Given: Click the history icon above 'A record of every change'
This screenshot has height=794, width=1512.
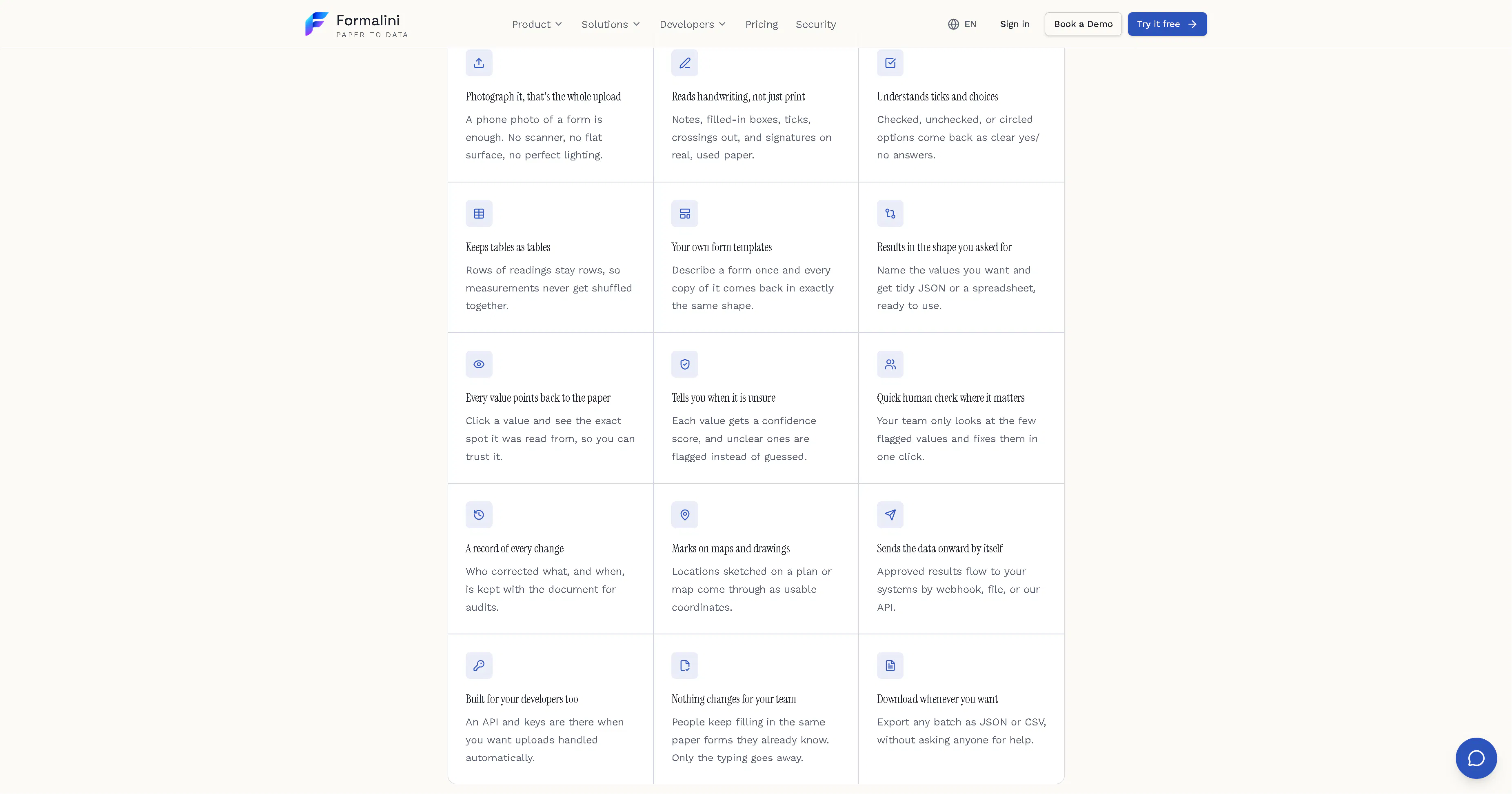Looking at the screenshot, I should click(x=479, y=515).
